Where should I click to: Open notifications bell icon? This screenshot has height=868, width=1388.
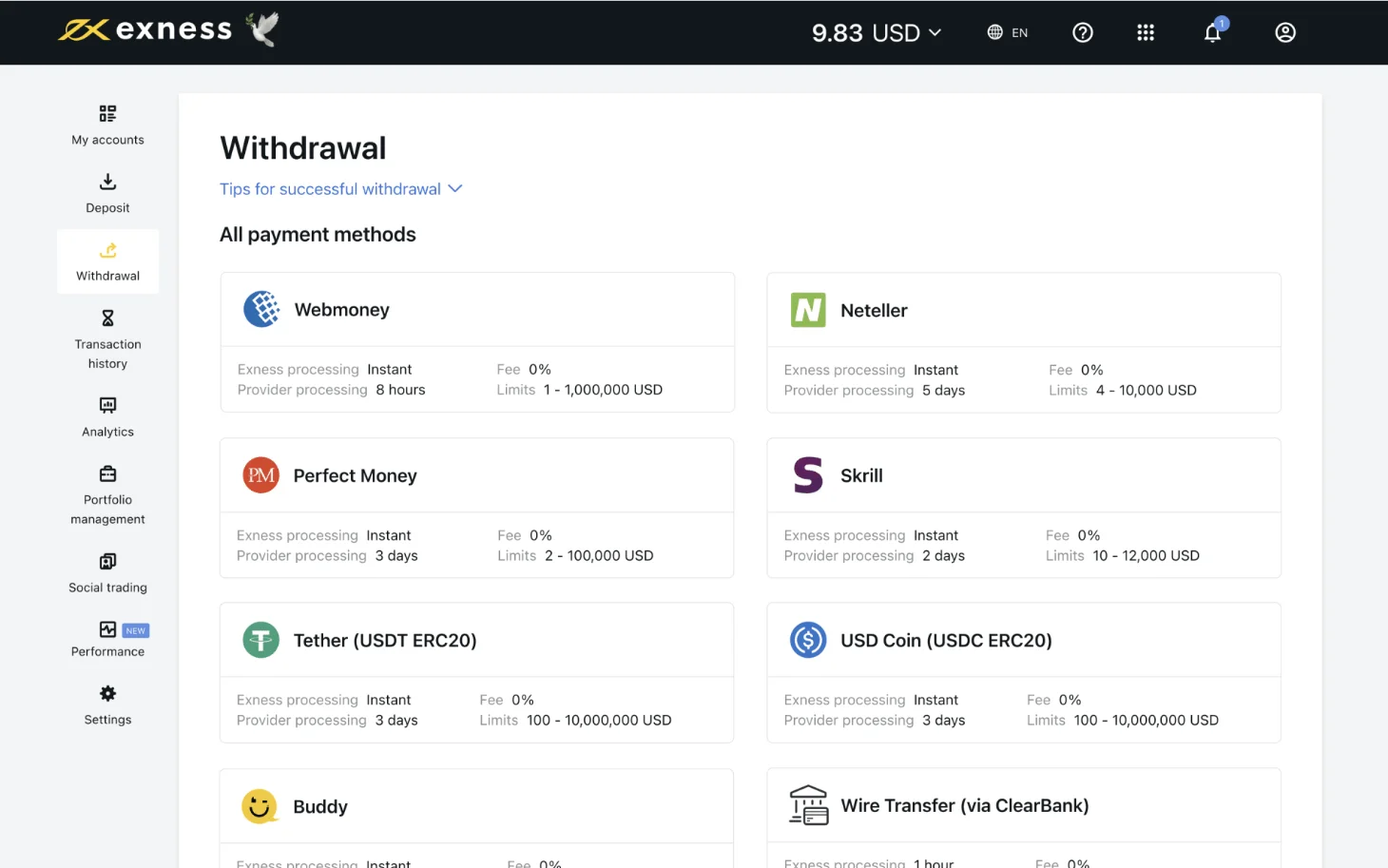point(1213,32)
